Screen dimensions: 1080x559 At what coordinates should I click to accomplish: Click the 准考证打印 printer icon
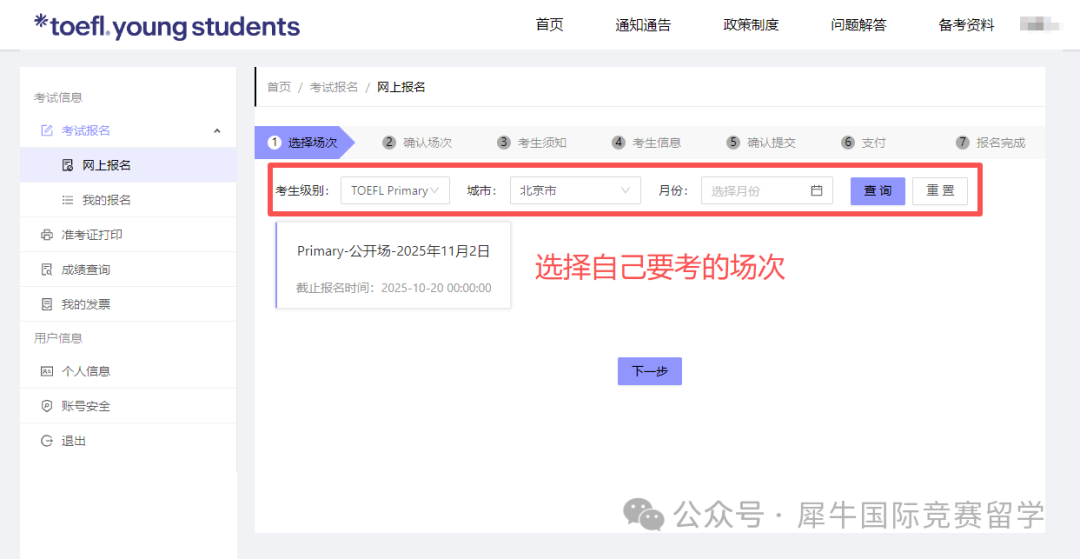[x=46, y=235]
